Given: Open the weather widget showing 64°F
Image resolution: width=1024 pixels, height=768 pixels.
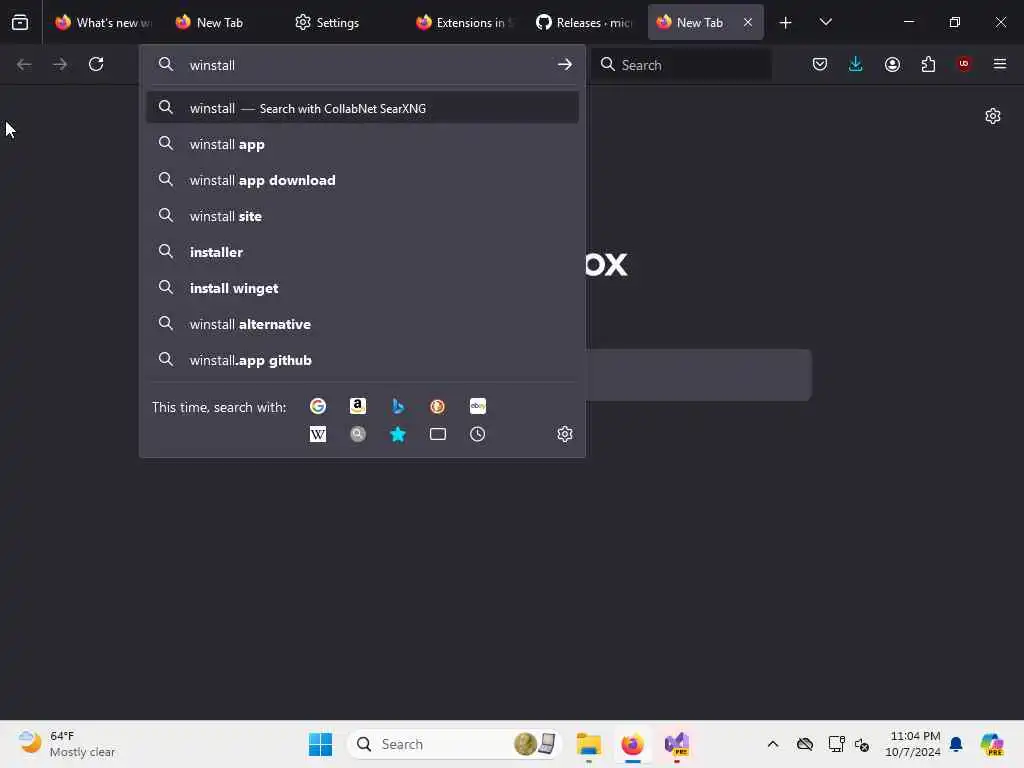Looking at the screenshot, I should 67,744.
